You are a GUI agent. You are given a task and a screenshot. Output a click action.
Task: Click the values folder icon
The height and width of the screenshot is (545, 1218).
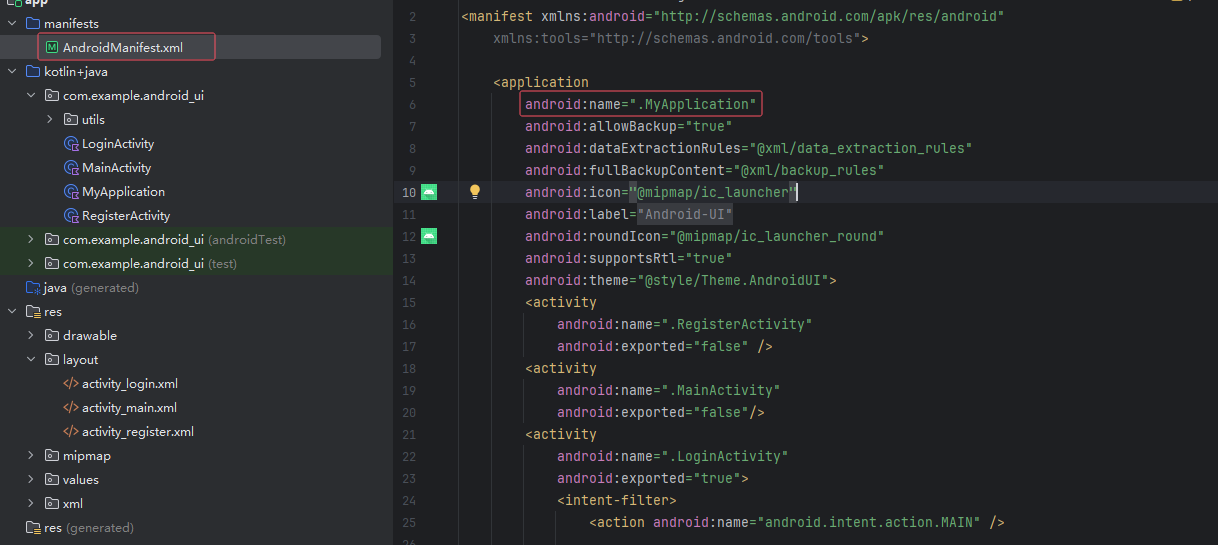(52, 480)
